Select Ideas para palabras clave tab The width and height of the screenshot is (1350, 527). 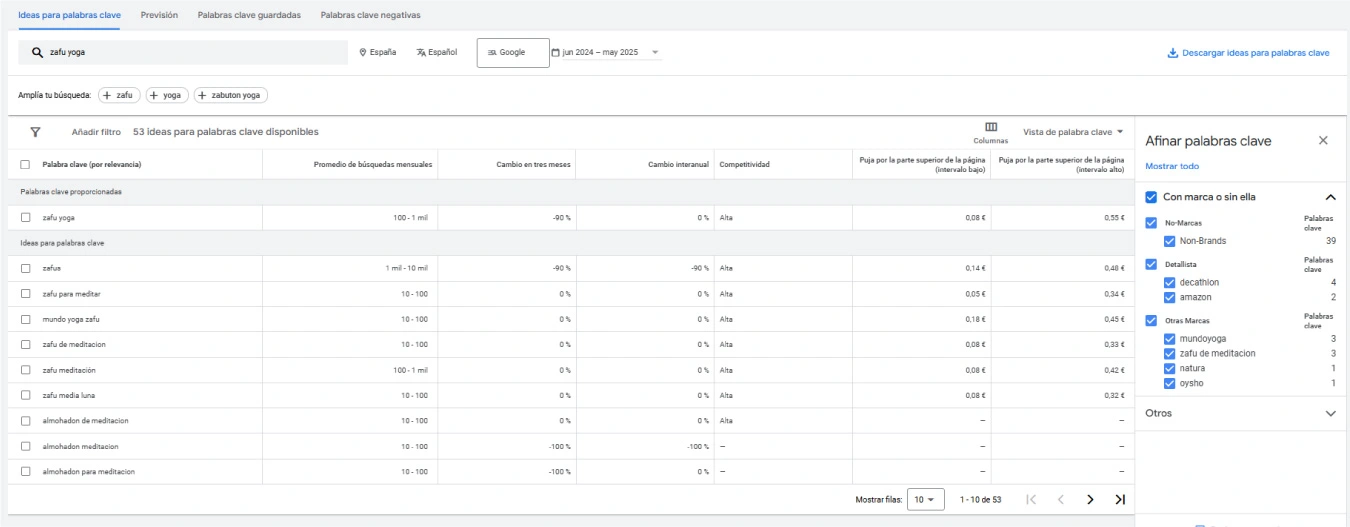coord(69,16)
